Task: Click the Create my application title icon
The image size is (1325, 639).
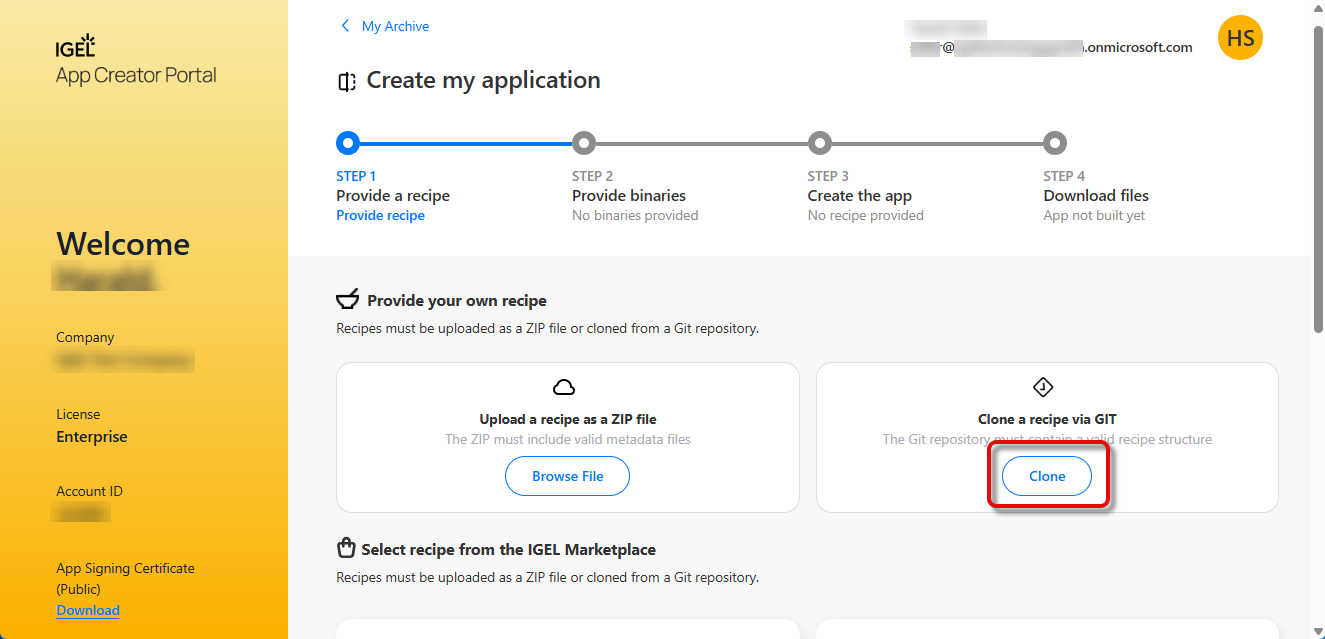Action: click(347, 82)
